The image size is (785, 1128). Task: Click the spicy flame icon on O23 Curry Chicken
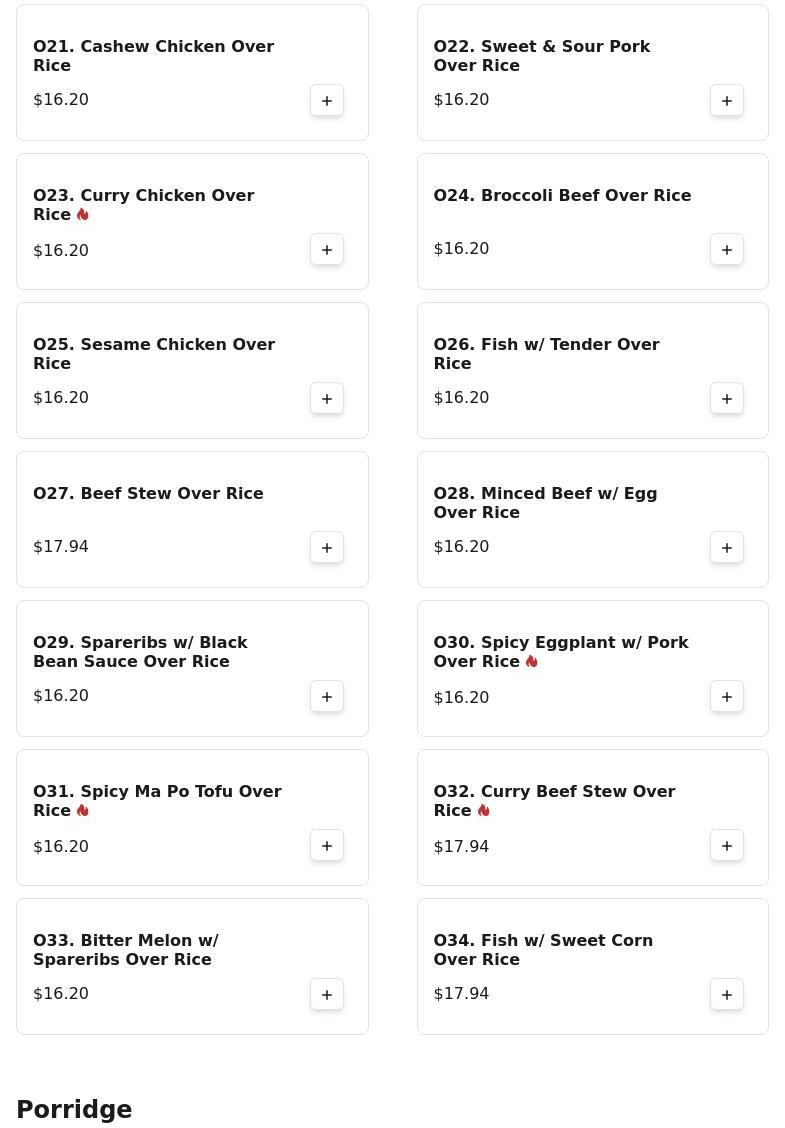coord(83,214)
